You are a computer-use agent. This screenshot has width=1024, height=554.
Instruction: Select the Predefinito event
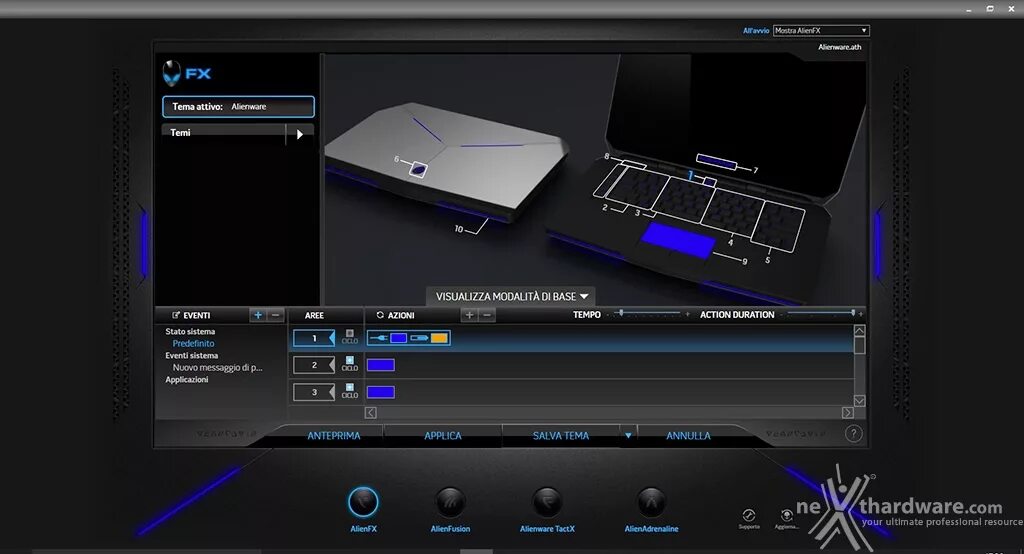pyautogui.click(x=193, y=343)
